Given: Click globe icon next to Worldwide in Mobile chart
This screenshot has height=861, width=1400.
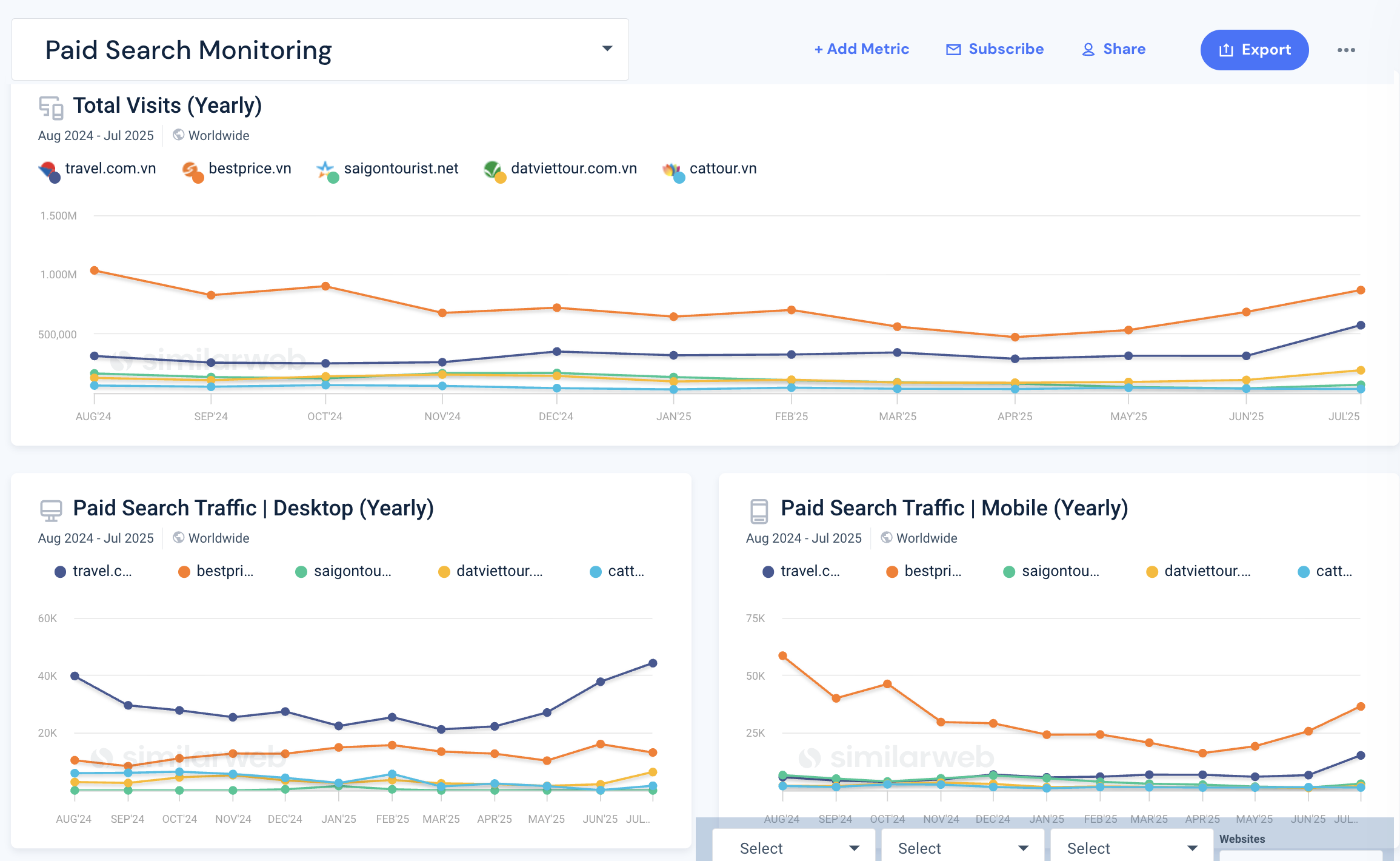Looking at the screenshot, I should click(886, 537).
